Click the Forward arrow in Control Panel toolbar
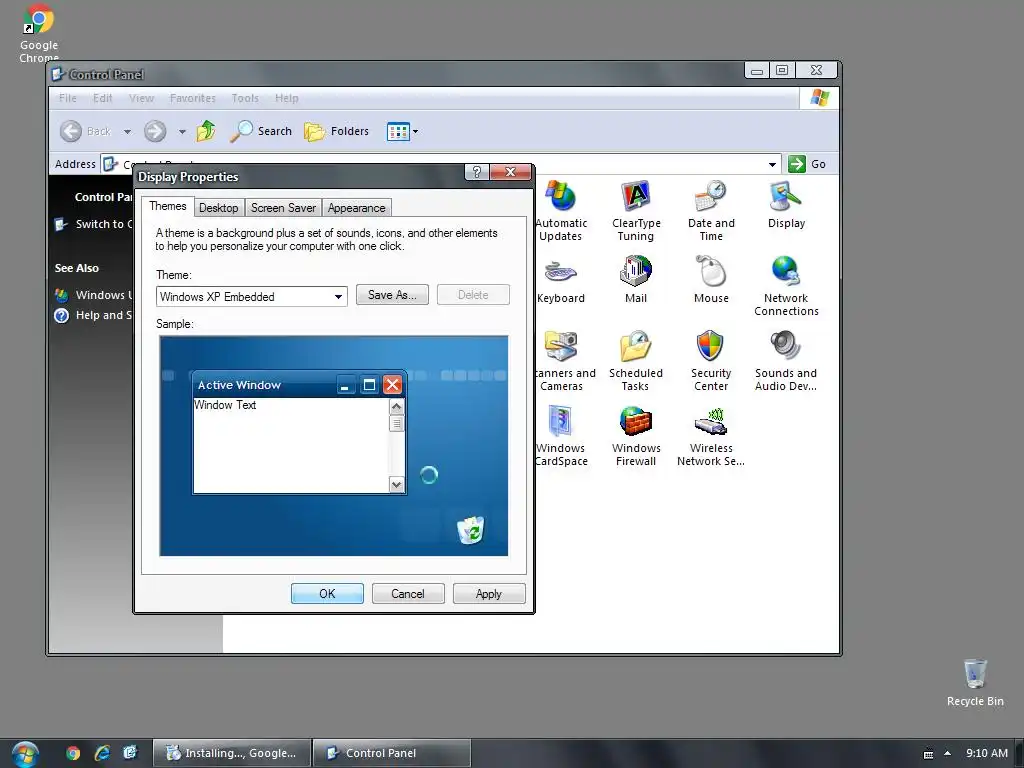The width and height of the screenshot is (1024, 768). tap(155, 131)
